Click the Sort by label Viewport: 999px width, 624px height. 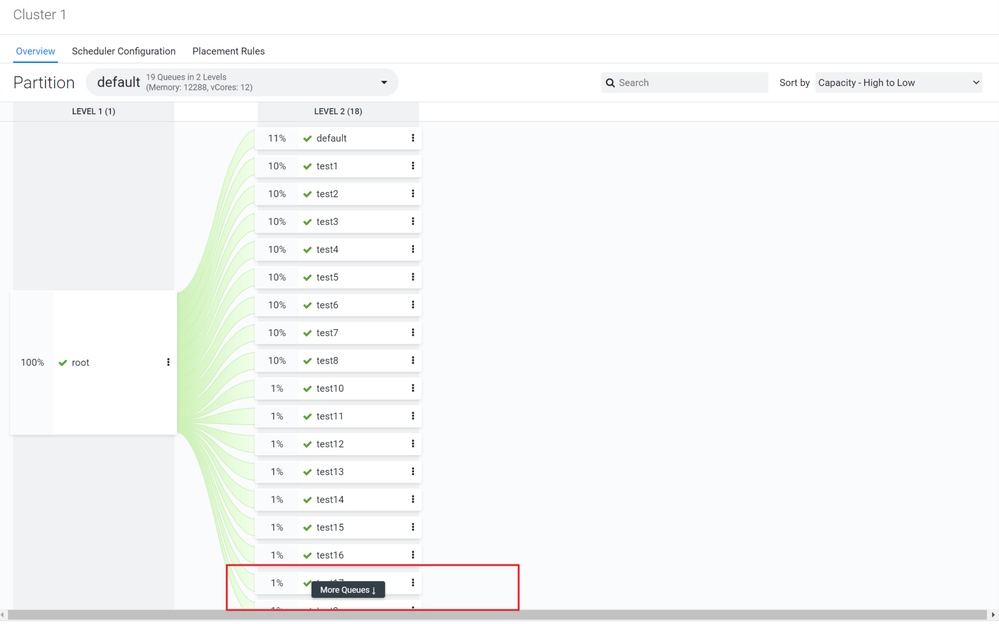pos(794,82)
